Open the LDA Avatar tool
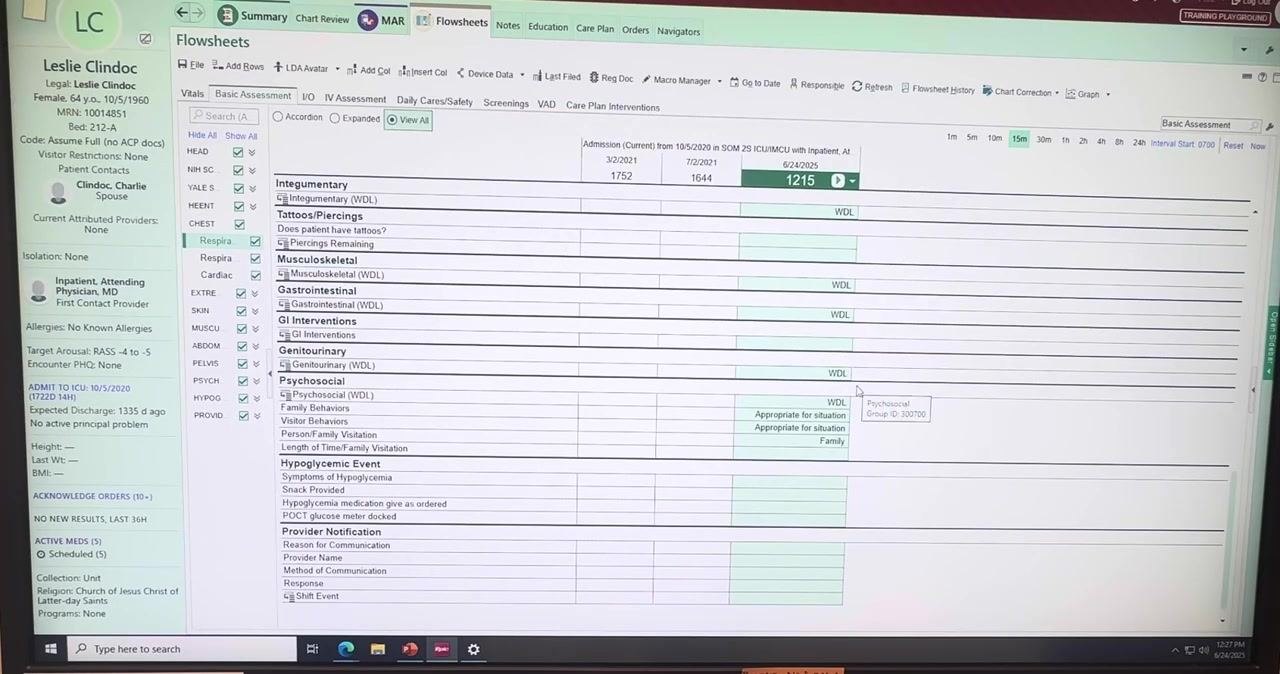This screenshot has width=1280, height=674. tap(301, 68)
